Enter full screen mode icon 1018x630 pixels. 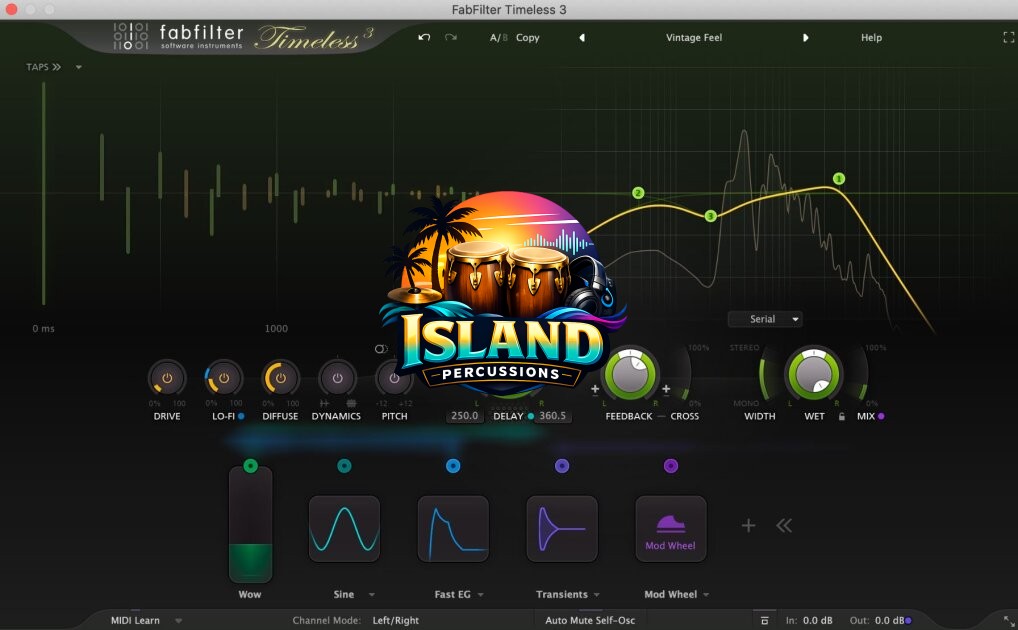(x=1008, y=38)
